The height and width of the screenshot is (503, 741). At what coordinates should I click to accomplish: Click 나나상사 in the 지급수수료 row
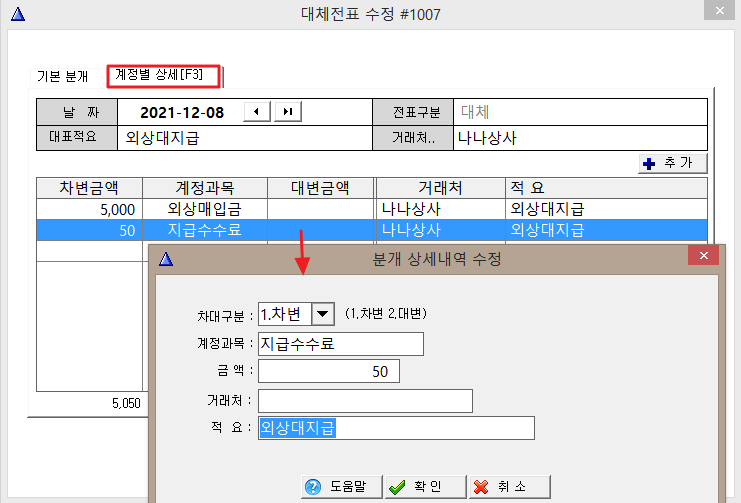click(x=440, y=230)
